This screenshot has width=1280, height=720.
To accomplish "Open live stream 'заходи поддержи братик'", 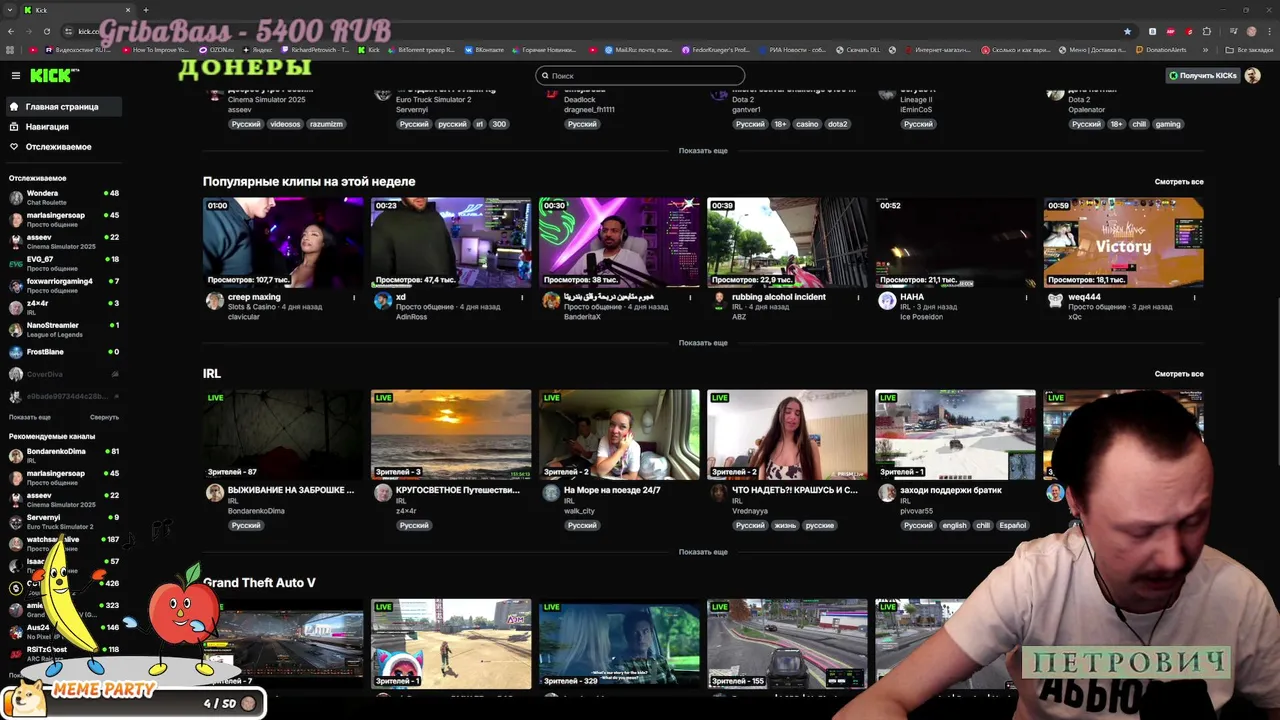I will (955, 435).
